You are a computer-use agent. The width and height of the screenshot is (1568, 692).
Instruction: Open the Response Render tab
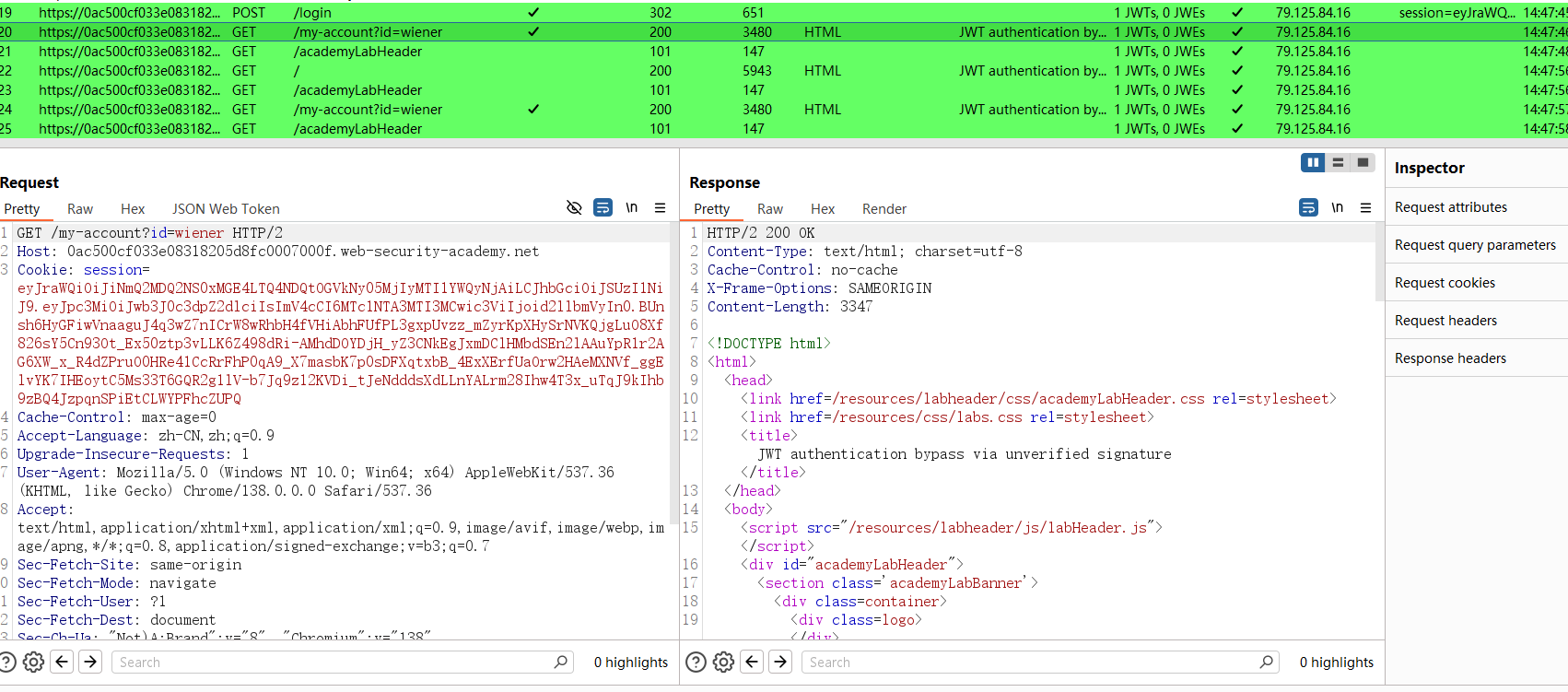[884, 209]
